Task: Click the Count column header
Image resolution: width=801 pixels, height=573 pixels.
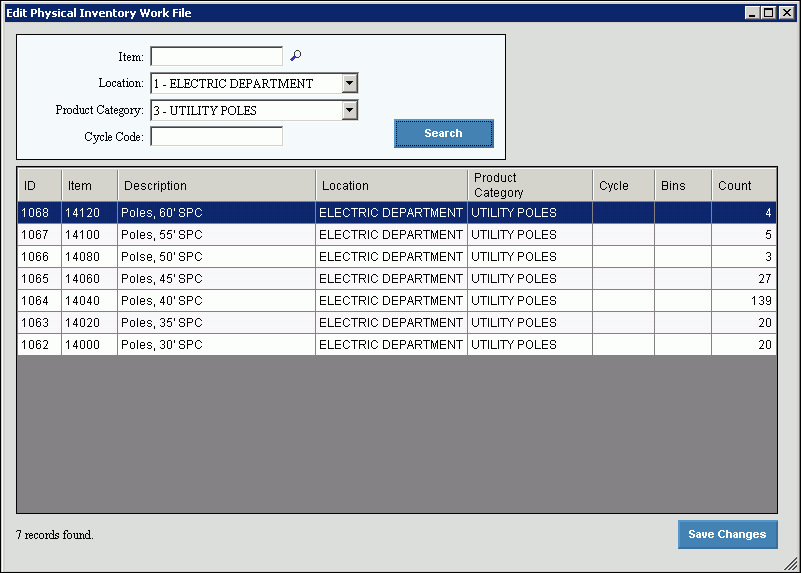Action: pos(744,185)
